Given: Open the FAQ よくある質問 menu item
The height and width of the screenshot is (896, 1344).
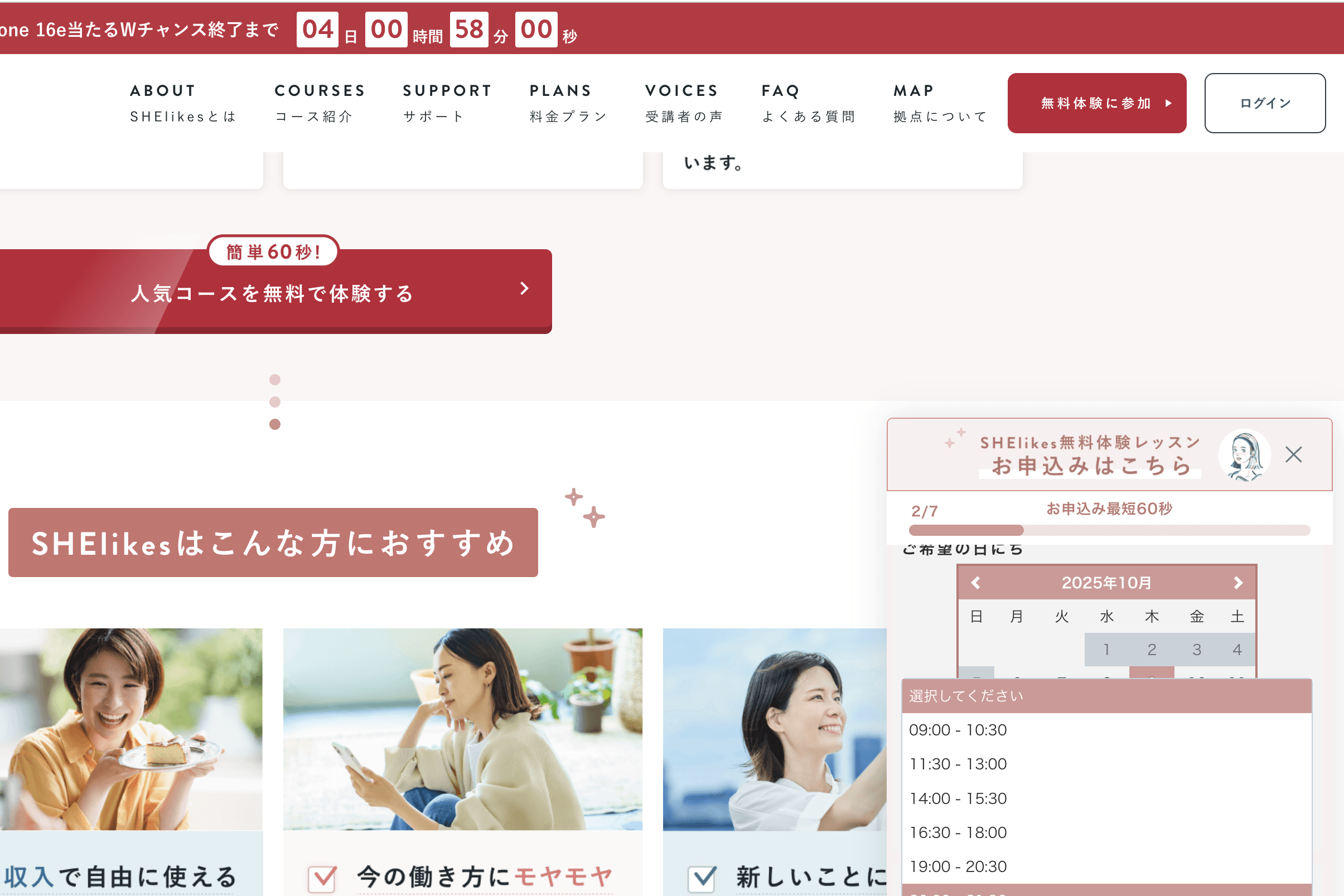Looking at the screenshot, I should point(808,103).
